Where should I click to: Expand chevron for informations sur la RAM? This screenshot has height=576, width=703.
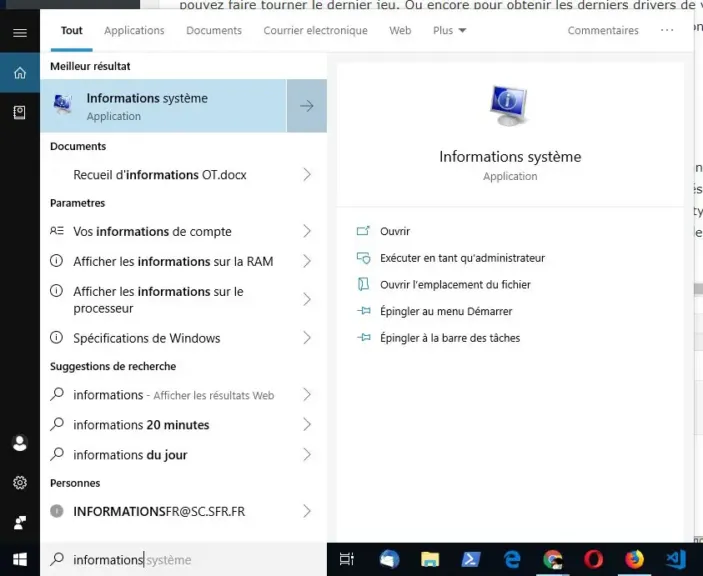pyautogui.click(x=307, y=261)
